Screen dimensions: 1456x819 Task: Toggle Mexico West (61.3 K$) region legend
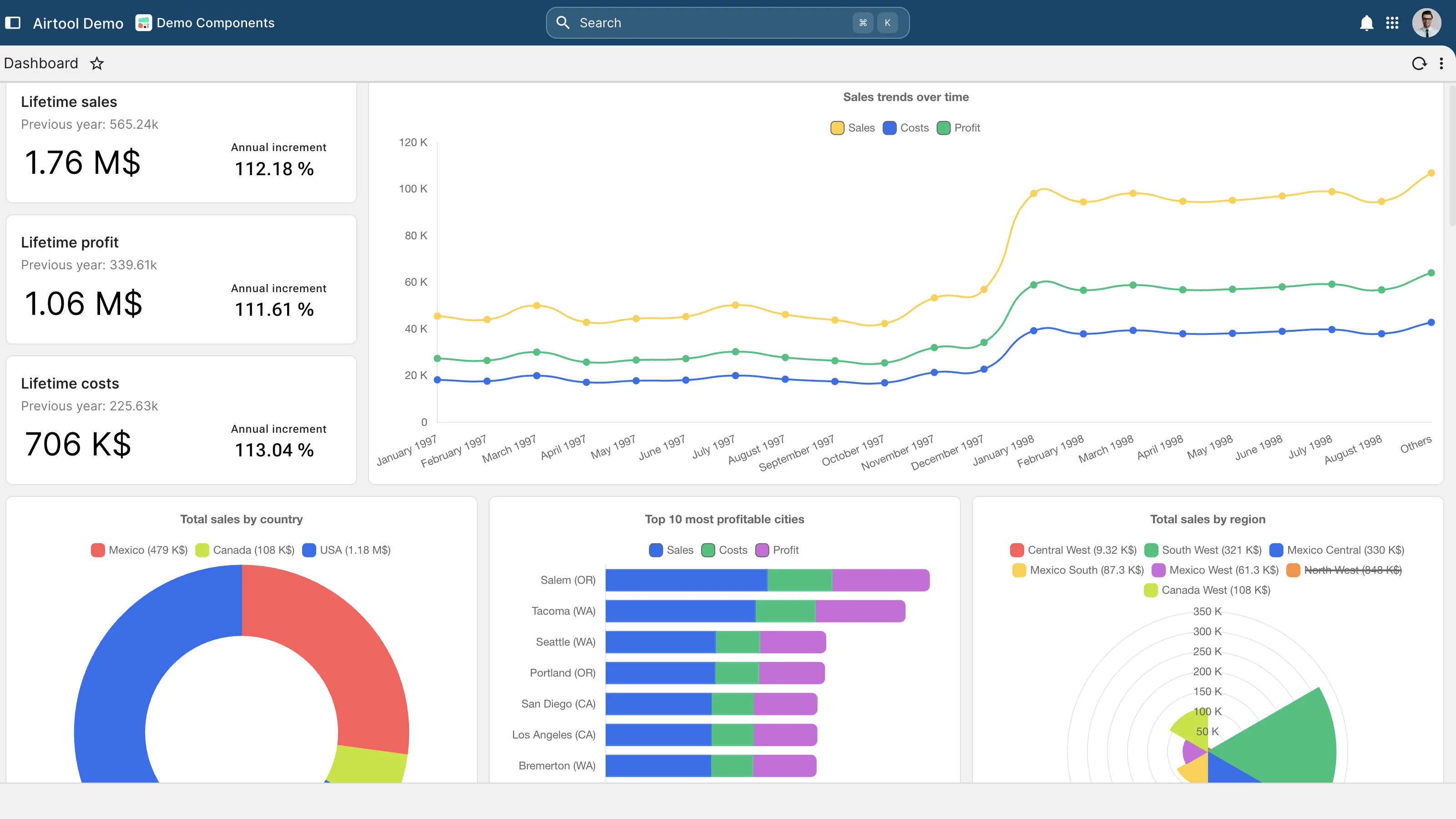click(x=1215, y=570)
